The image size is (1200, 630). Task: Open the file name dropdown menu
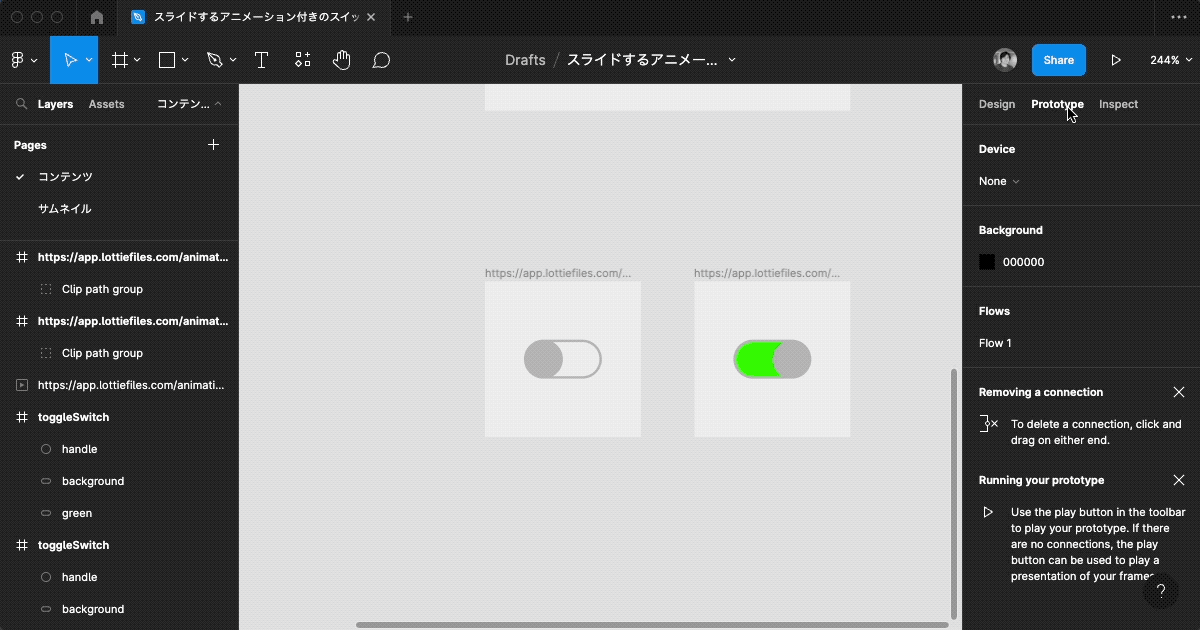pos(732,60)
